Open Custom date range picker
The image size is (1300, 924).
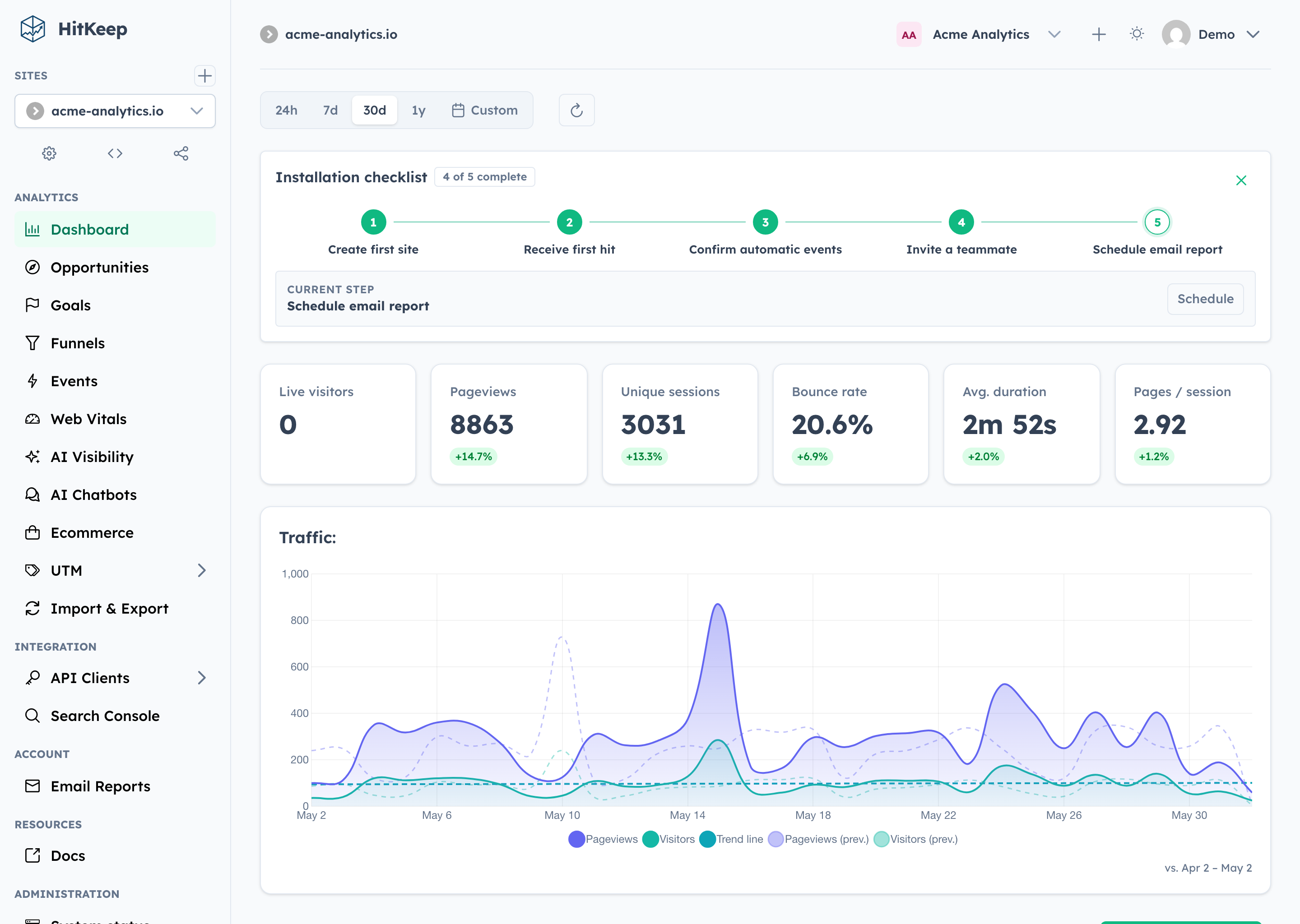(485, 111)
